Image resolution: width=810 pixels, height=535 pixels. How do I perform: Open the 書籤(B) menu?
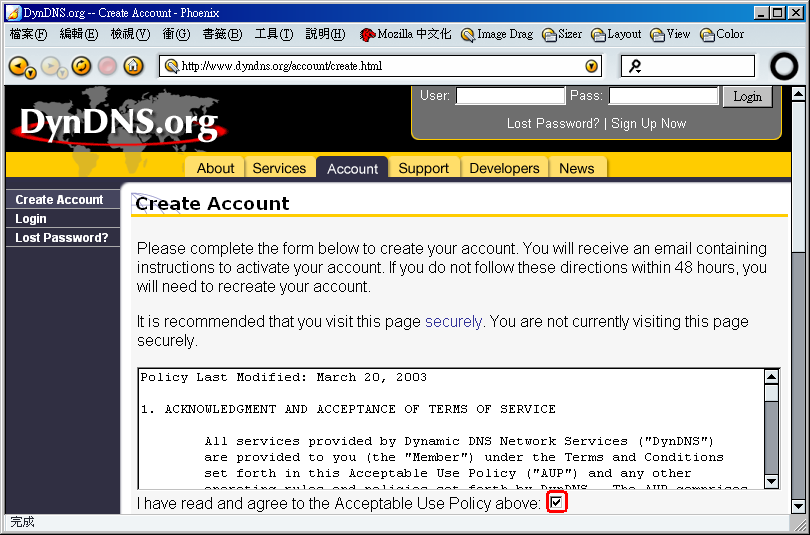point(222,35)
